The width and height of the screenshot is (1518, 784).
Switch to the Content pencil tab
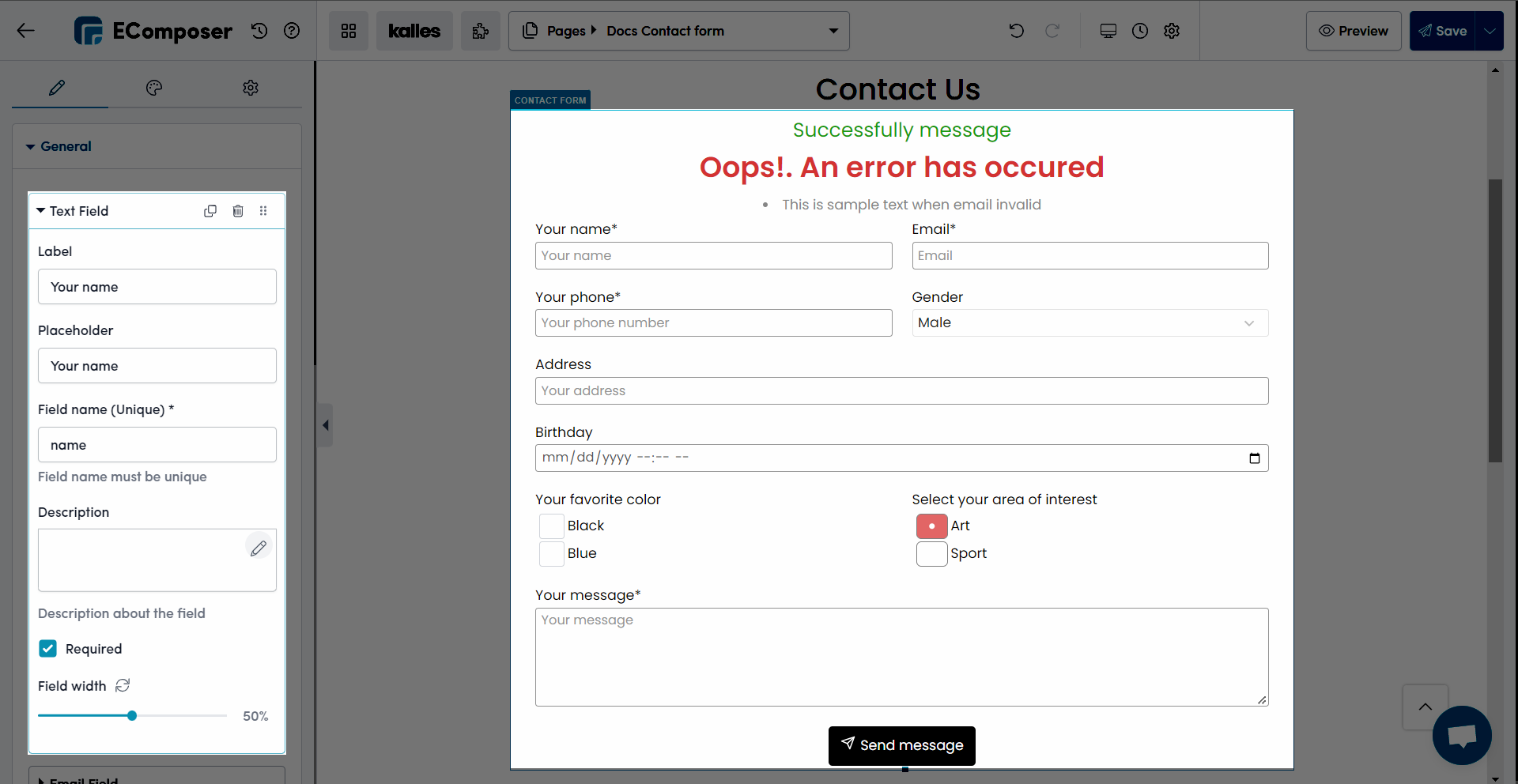click(57, 88)
